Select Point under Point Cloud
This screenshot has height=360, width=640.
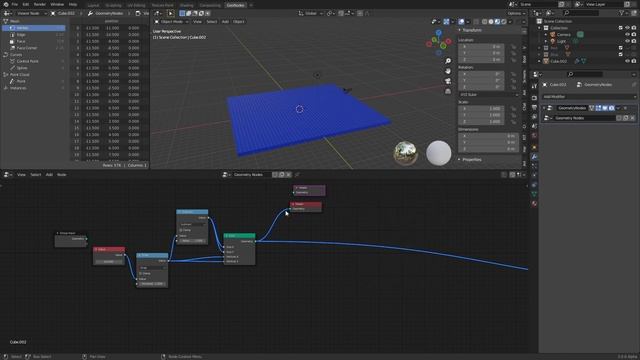[34, 81]
